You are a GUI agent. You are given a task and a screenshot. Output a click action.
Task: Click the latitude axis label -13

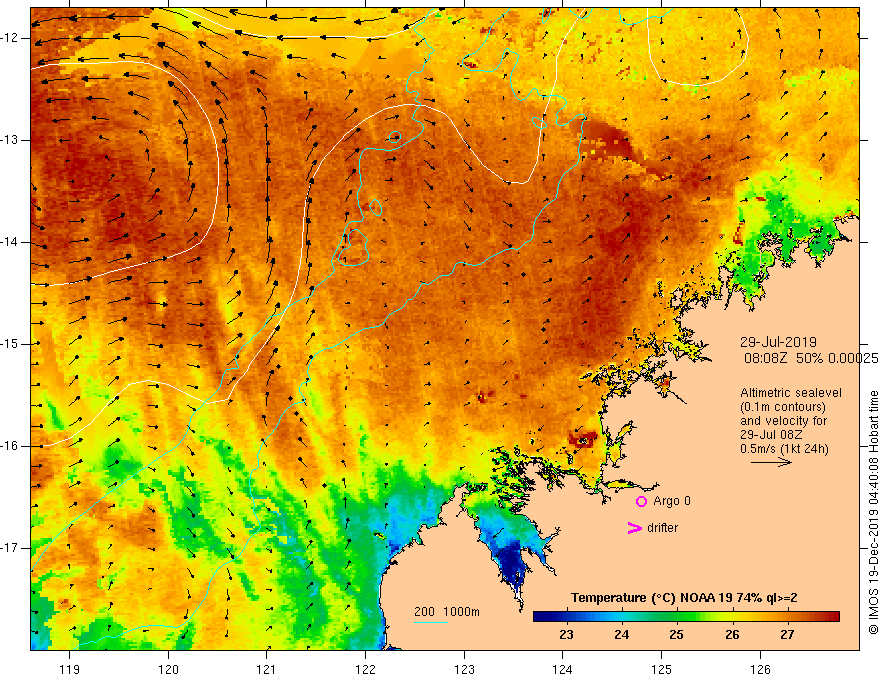[x=10, y=140]
